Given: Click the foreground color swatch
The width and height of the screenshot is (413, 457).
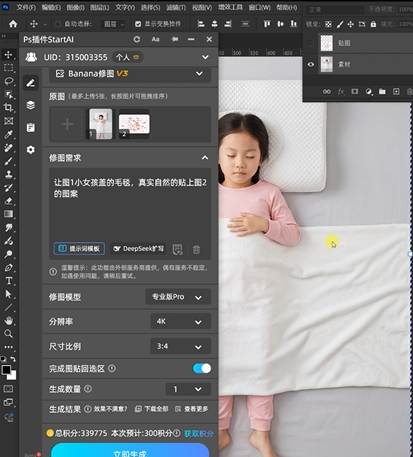Looking at the screenshot, I should point(6,370).
